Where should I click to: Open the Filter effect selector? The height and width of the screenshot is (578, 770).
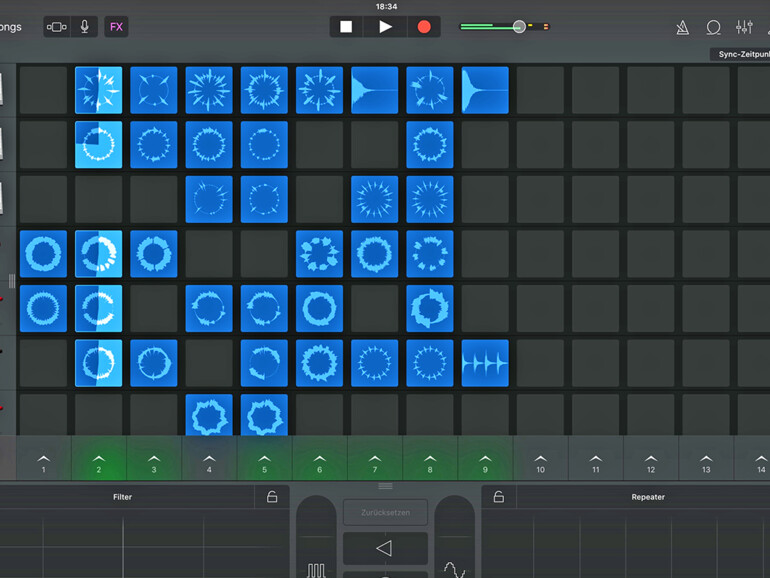(x=123, y=497)
